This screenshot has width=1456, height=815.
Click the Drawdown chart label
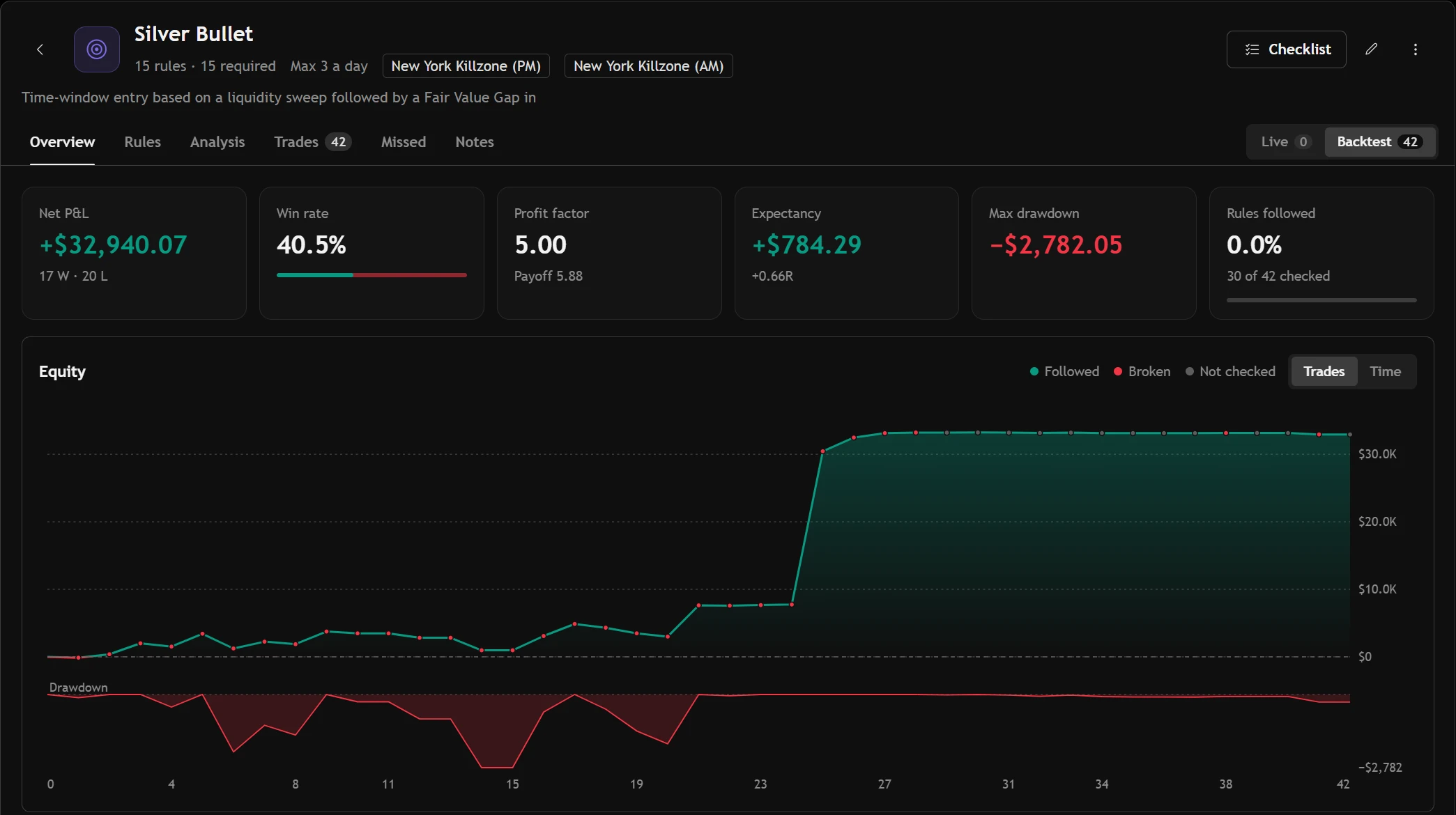[78, 688]
